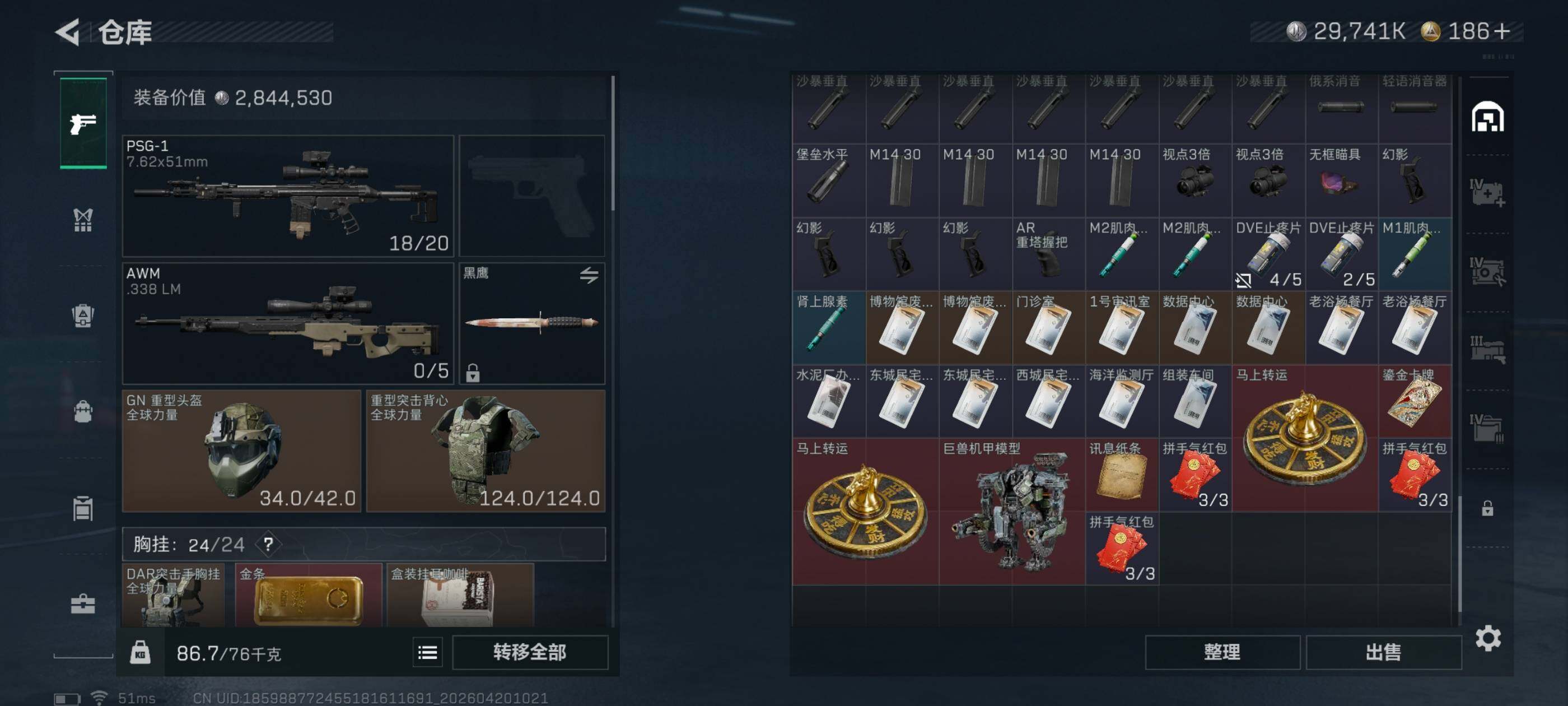Screen dimensions: 1568x706
Task: Click the swap arrows on 黑鹰 knife slot
Action: tap(589, 275)
